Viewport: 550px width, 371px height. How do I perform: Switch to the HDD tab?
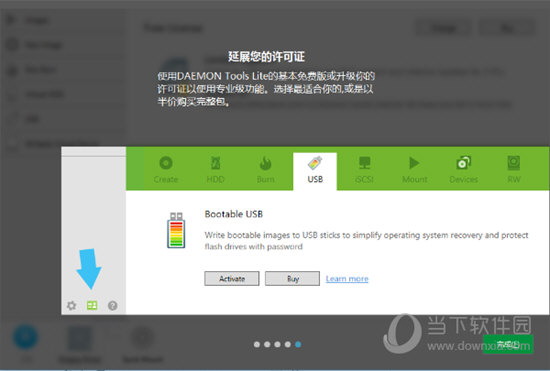tap(215, 170)
